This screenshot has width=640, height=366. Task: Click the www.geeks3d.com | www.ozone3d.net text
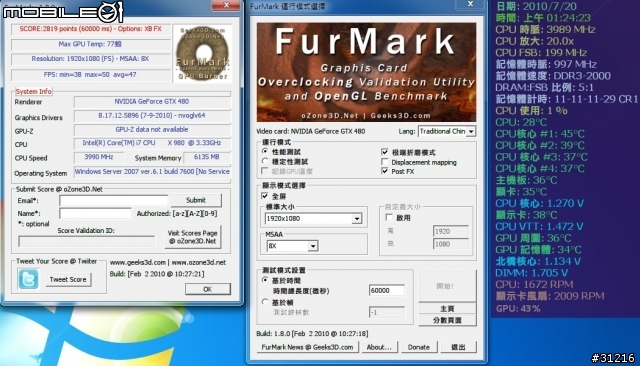(168, 262)
